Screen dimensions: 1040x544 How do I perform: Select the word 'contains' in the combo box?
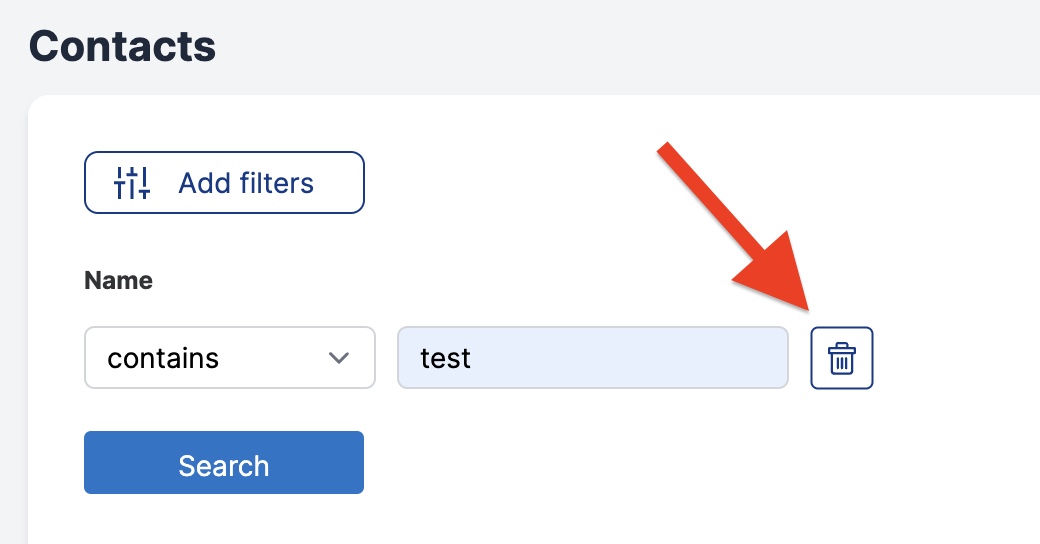163,358
